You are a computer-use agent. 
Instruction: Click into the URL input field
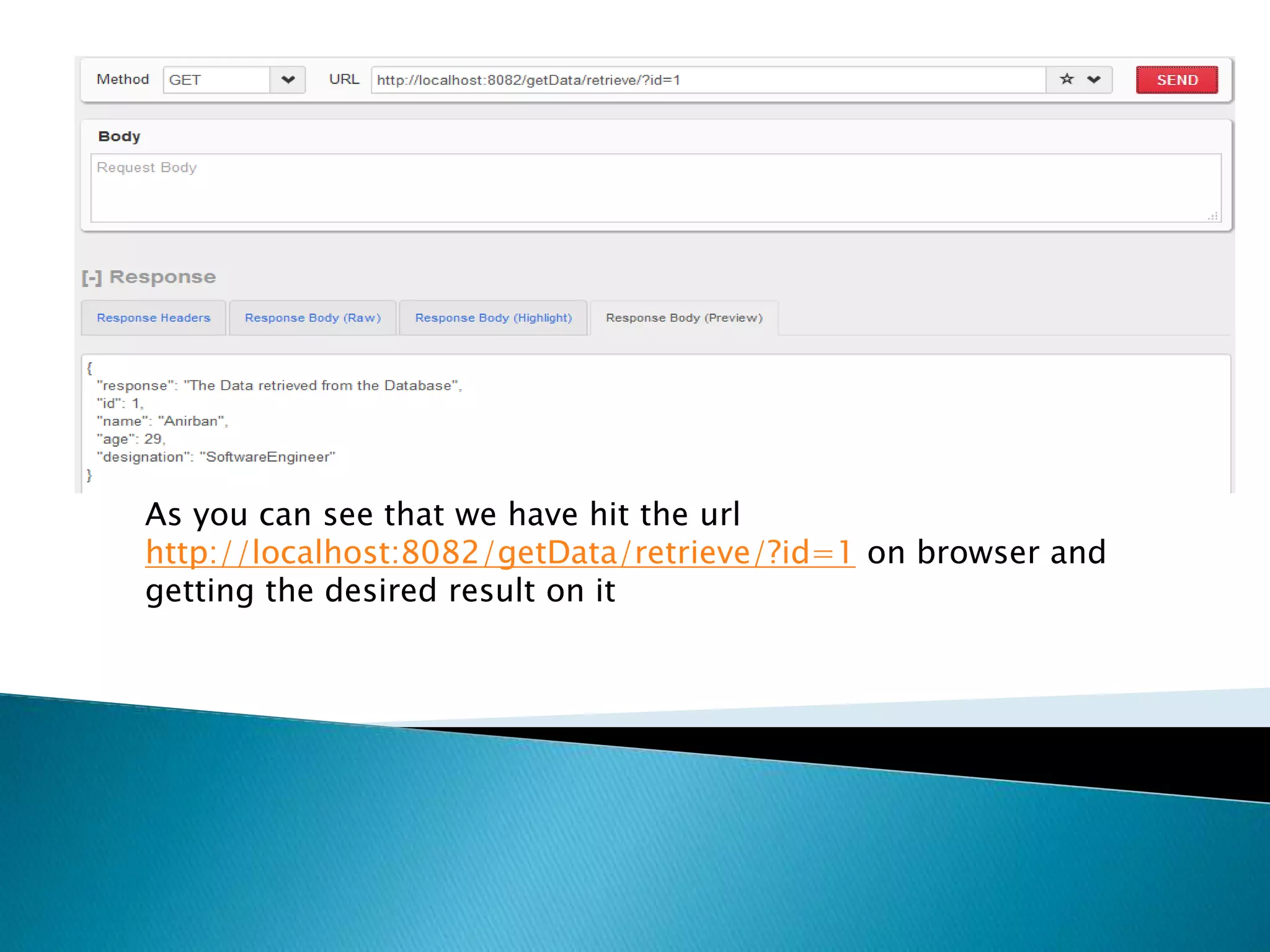[707, 80]
